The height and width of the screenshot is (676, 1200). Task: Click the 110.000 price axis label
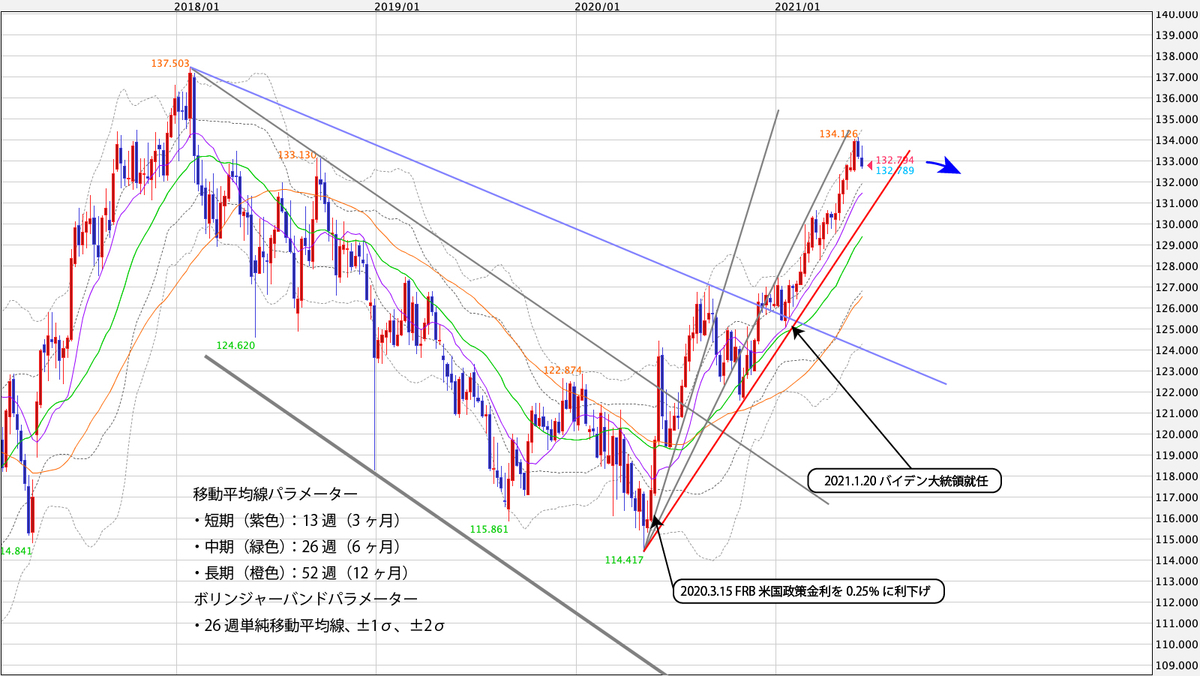(x=1176, y=644)
